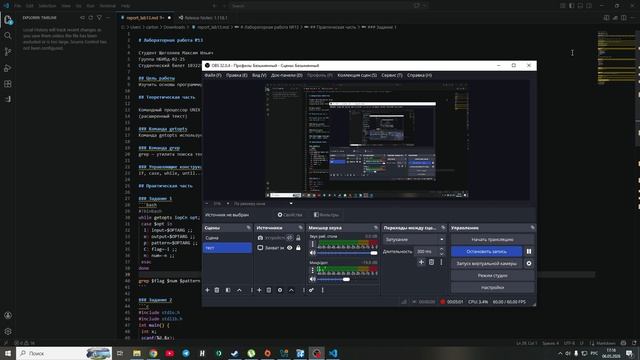Remove transition with trash icon
The width and height of the screenshot is (640, 360).
pyautogui.click(x=431, y=262)
